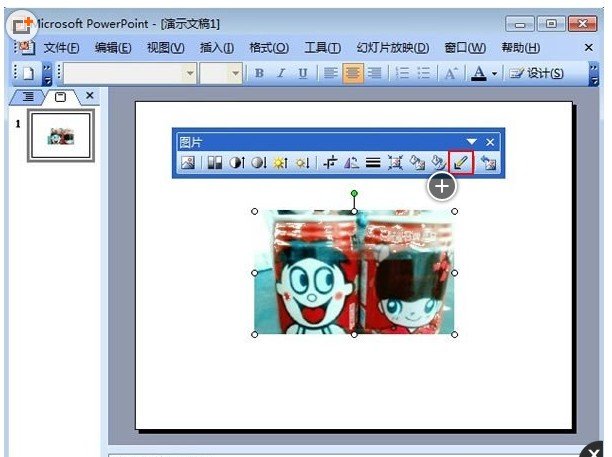Click the Set Transparent Color tool
The width and height of the screenshot is (612, 457).
(461, 163)
